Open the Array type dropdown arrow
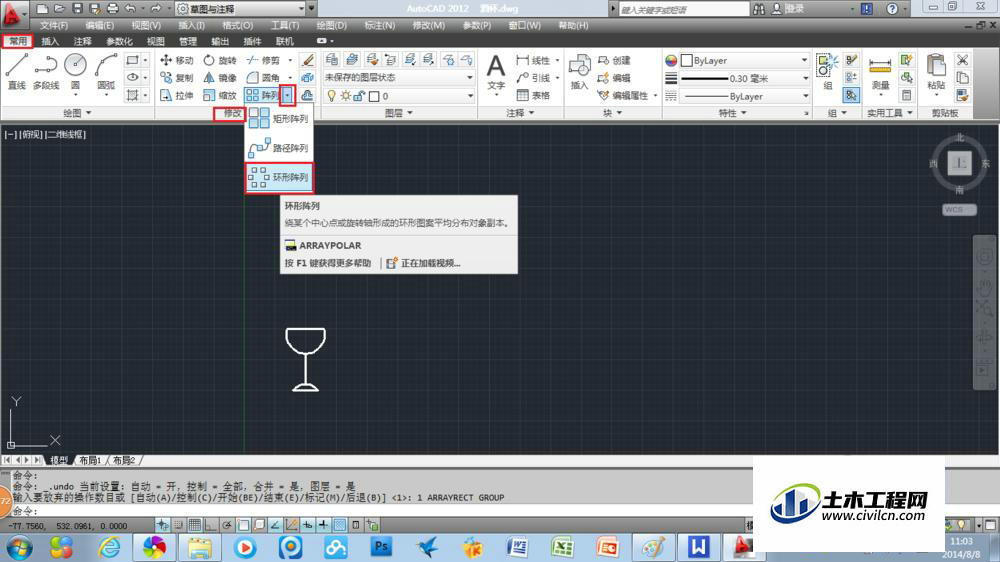Image resolution: width=1000 pixels, height=562 pixels. pyautogui.click(x=288, y=95)
